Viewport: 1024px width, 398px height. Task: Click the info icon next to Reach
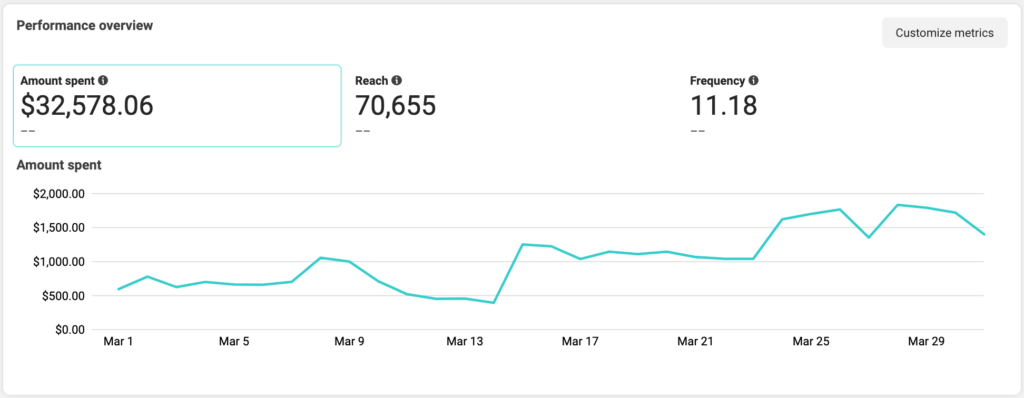click(x=396, y=81)
